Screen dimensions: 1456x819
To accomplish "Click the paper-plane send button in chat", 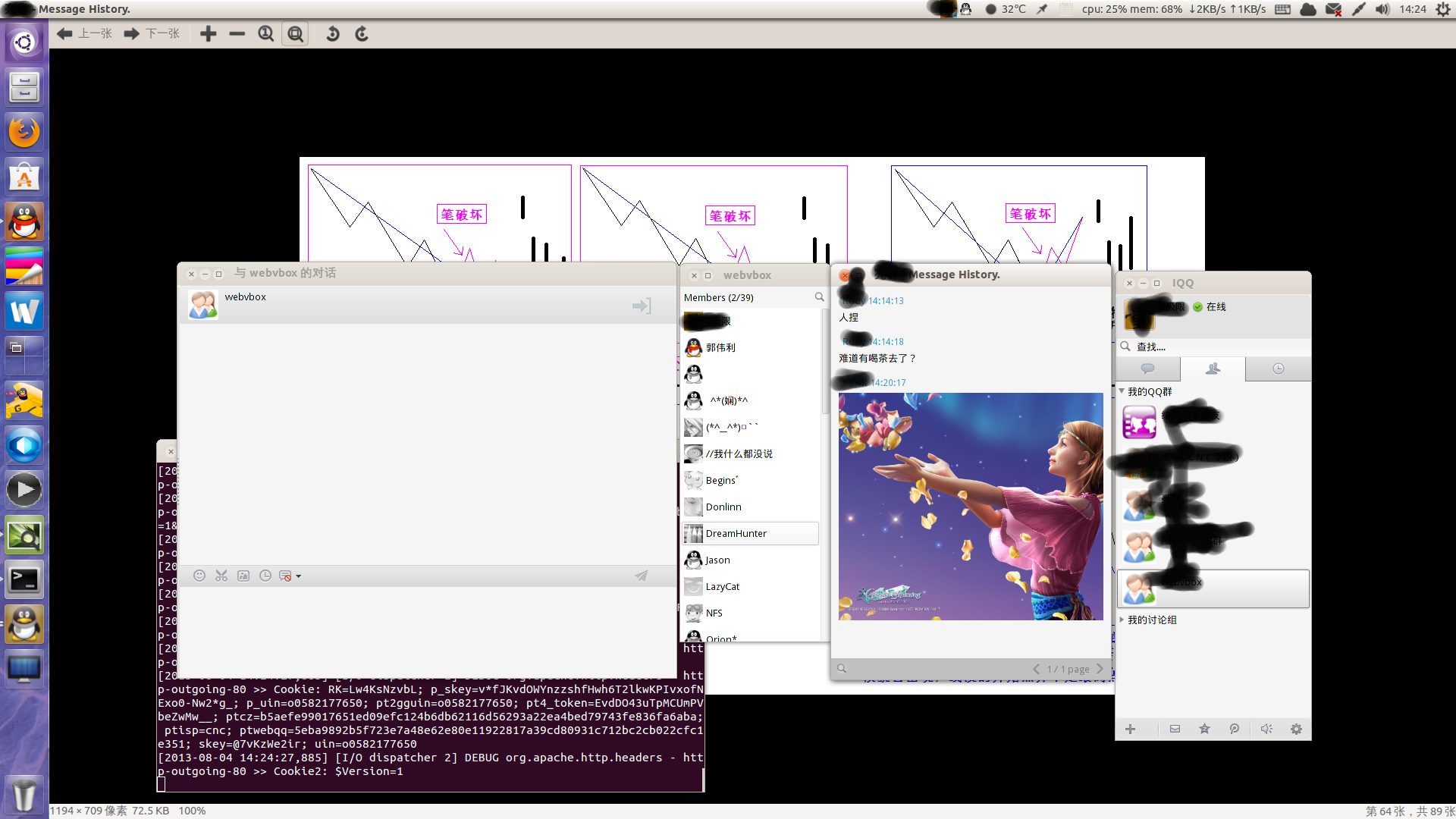I will coord(642,576).
